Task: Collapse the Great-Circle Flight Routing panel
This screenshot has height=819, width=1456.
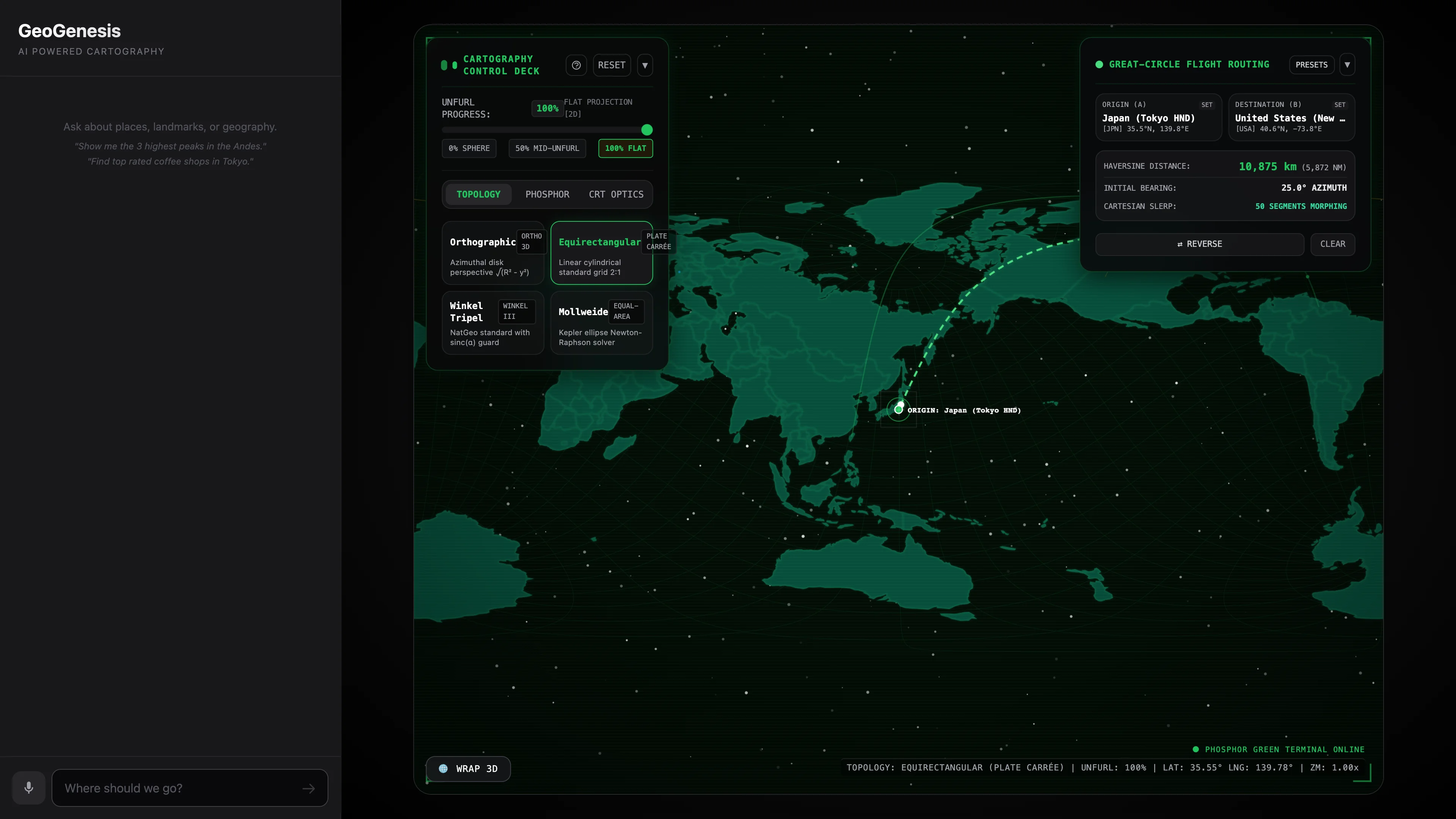Action: point(1347,64)
